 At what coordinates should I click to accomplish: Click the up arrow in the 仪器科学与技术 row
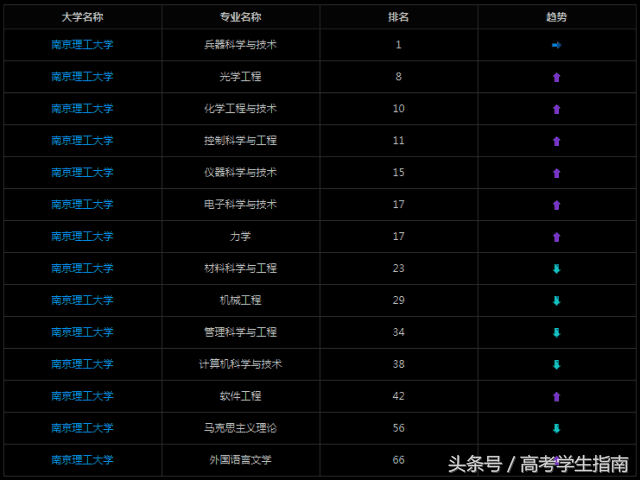coord(556,173)
